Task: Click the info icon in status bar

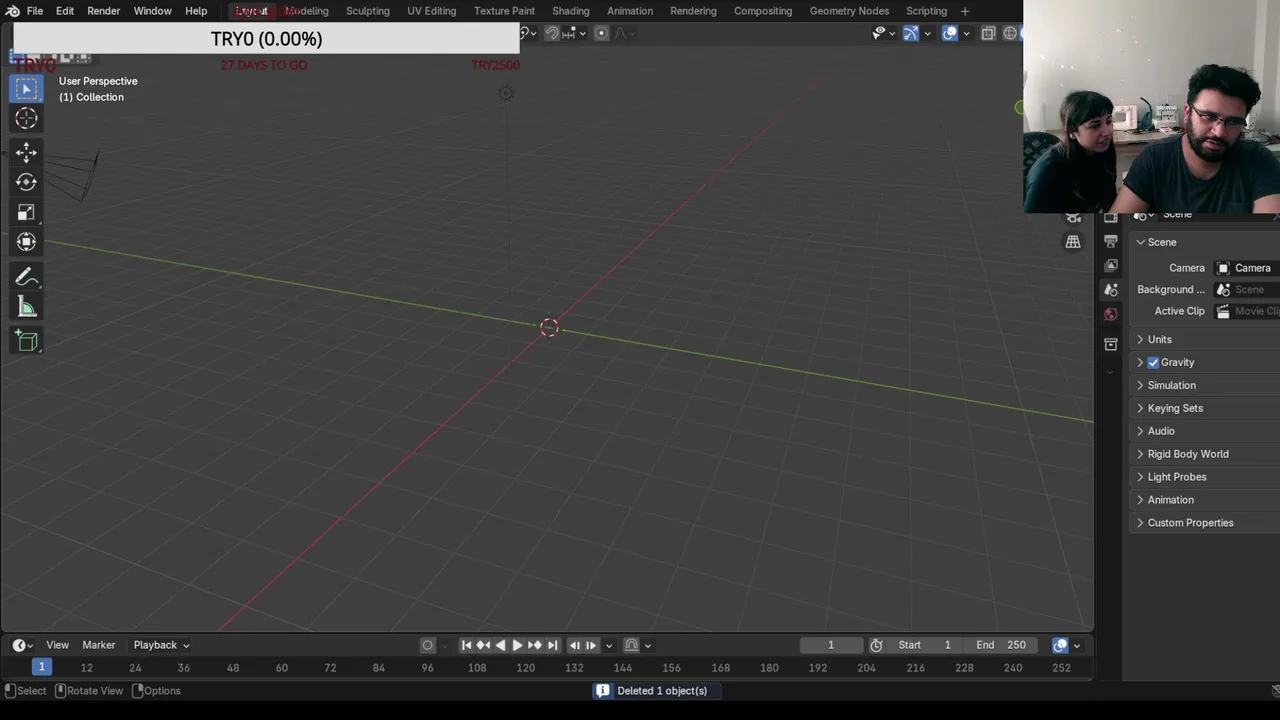Action: click(602, 691)
